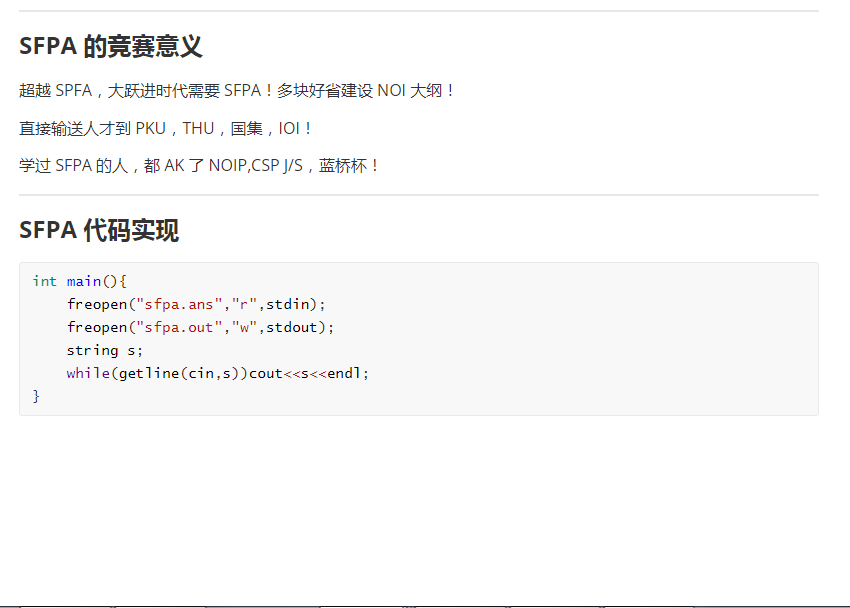Click the "int main(){" code line
The height and width of the screenshot is (608, 850).
click(79, 281)
